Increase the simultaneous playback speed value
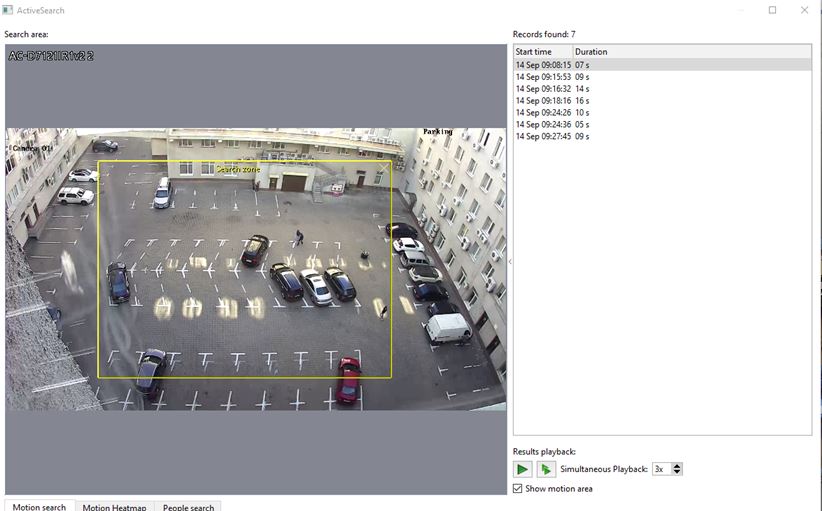This screenshot has width=822, height=511. coord(678,465)
